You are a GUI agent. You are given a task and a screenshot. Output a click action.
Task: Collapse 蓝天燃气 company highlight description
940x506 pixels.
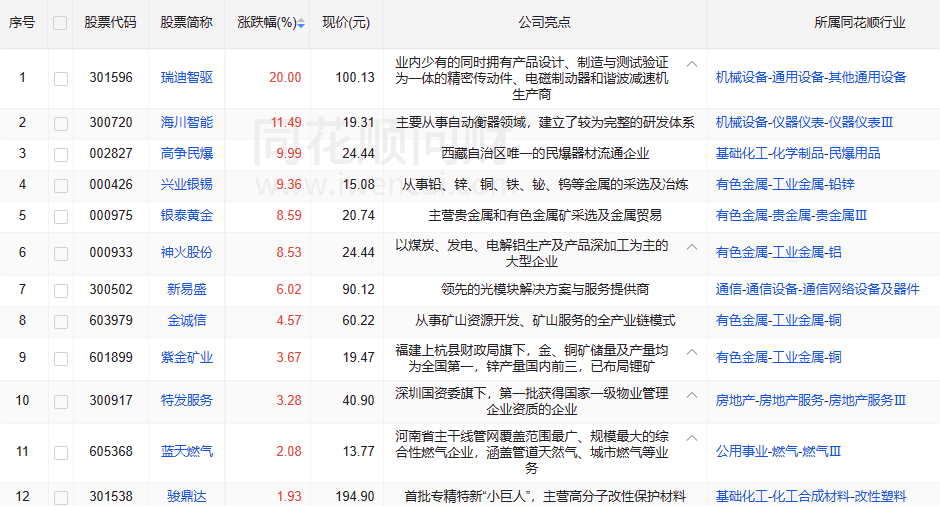(x=692, y=438)
